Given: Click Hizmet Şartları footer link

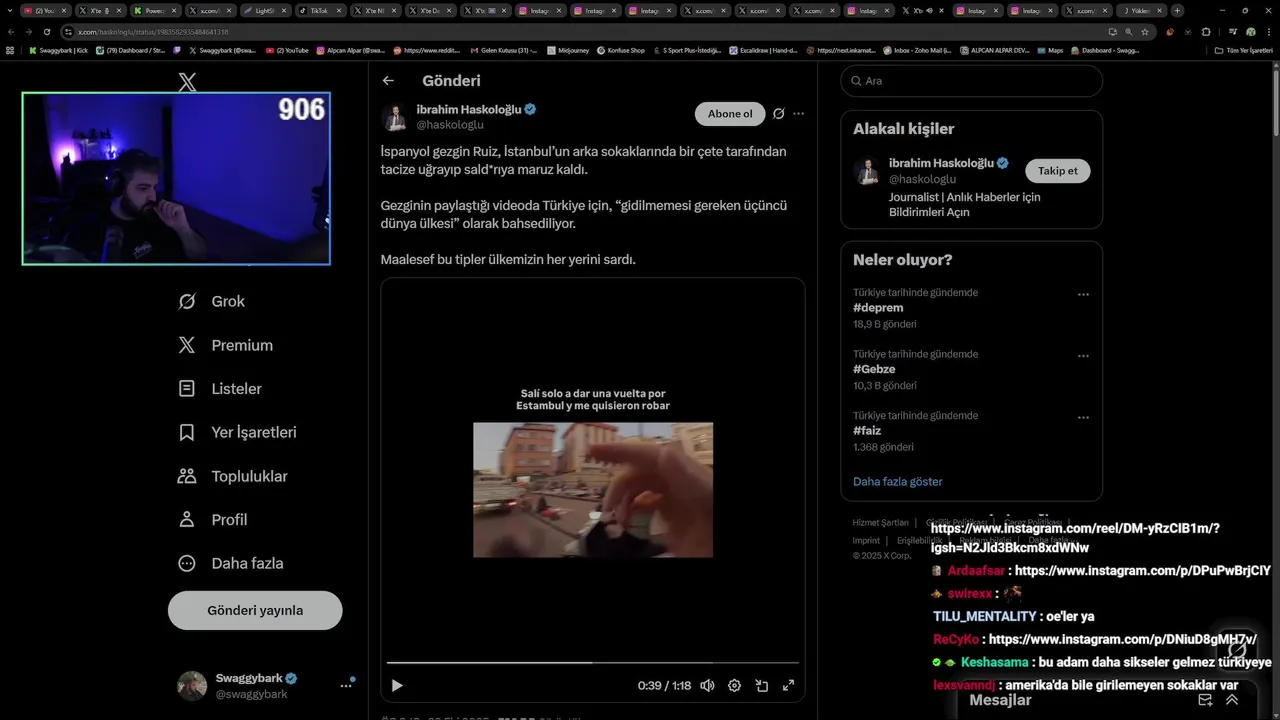Looking at the screenshot, I should 880,523.
